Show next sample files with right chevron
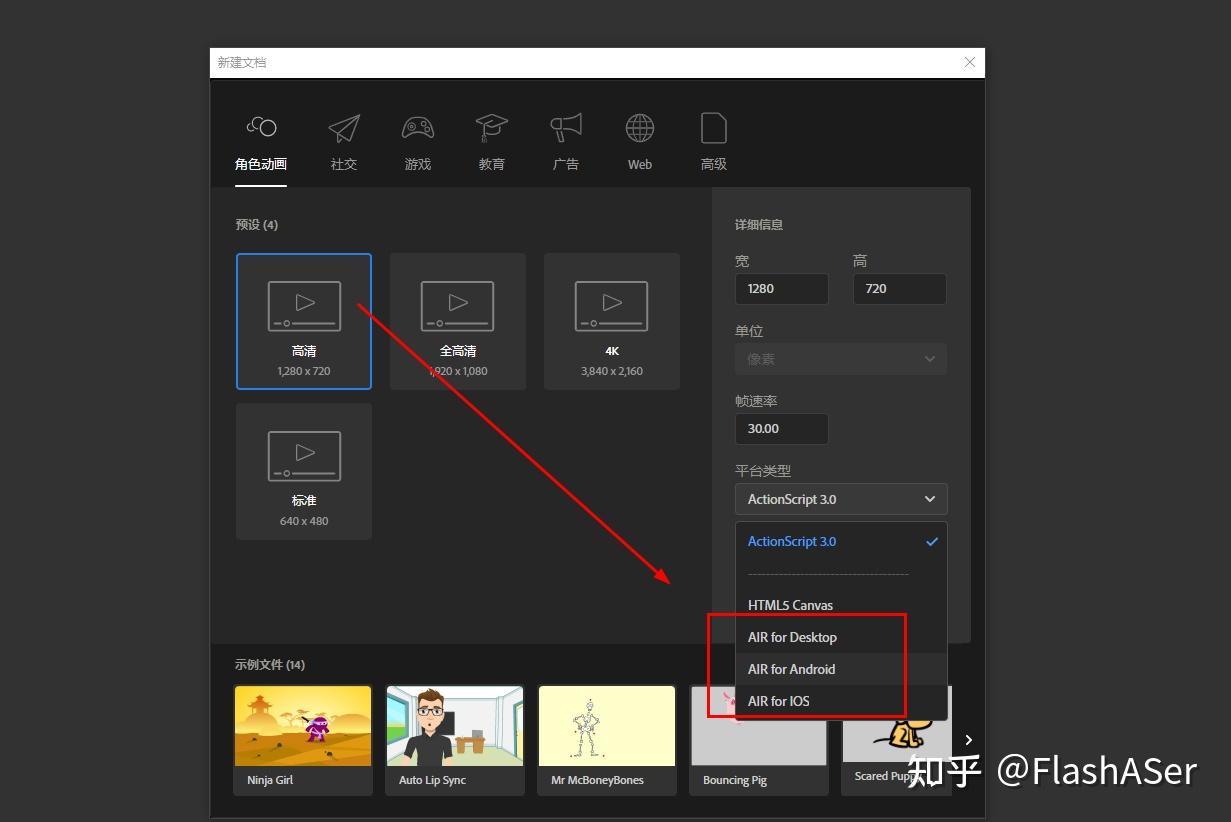The image size is (1231, 822). 968,740
